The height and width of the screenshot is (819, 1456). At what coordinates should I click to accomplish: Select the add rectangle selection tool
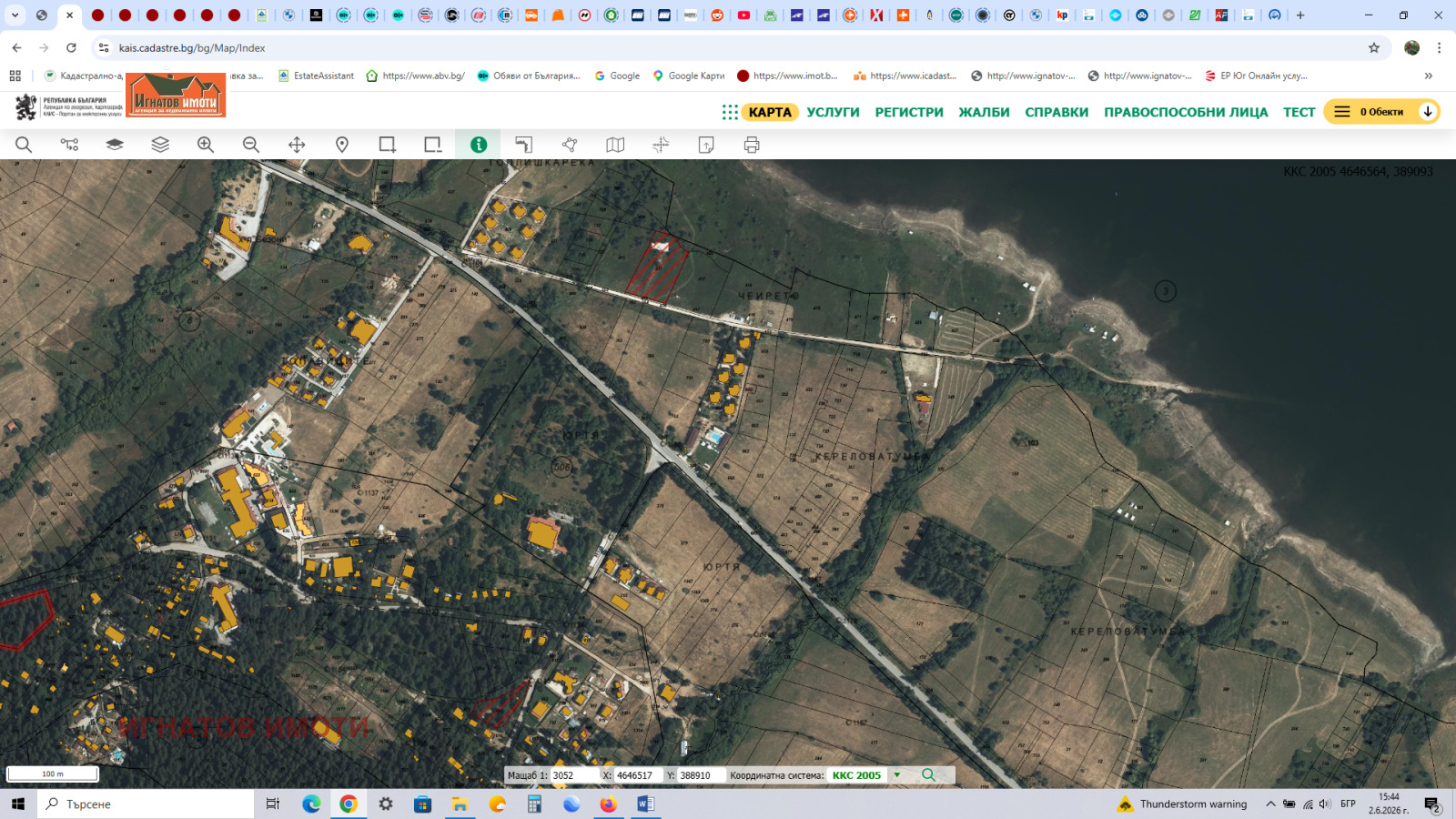pos(388,145)
